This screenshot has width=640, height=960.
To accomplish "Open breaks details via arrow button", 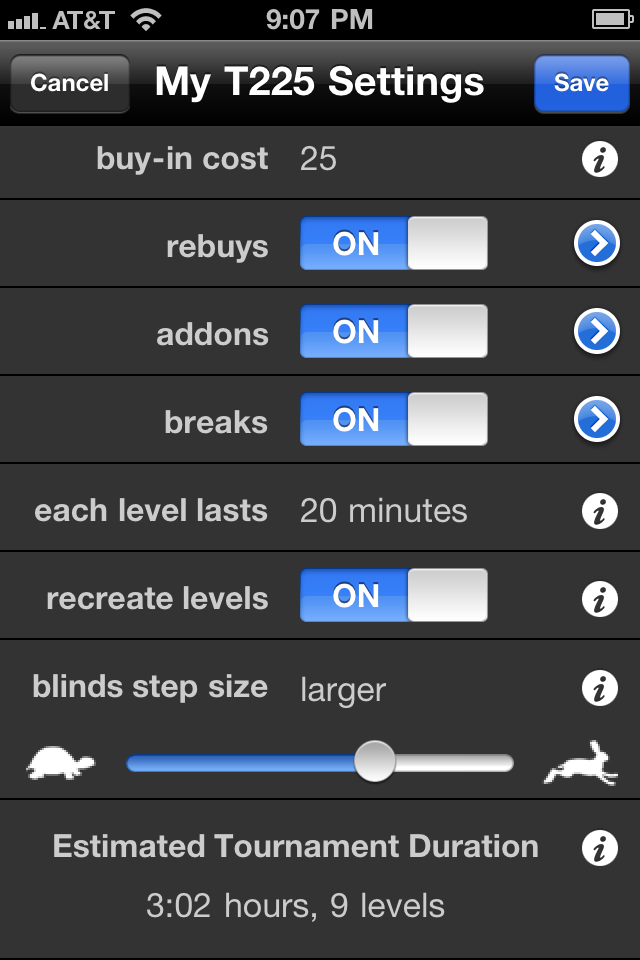I will pyautogui.click(x=597, y=420).
